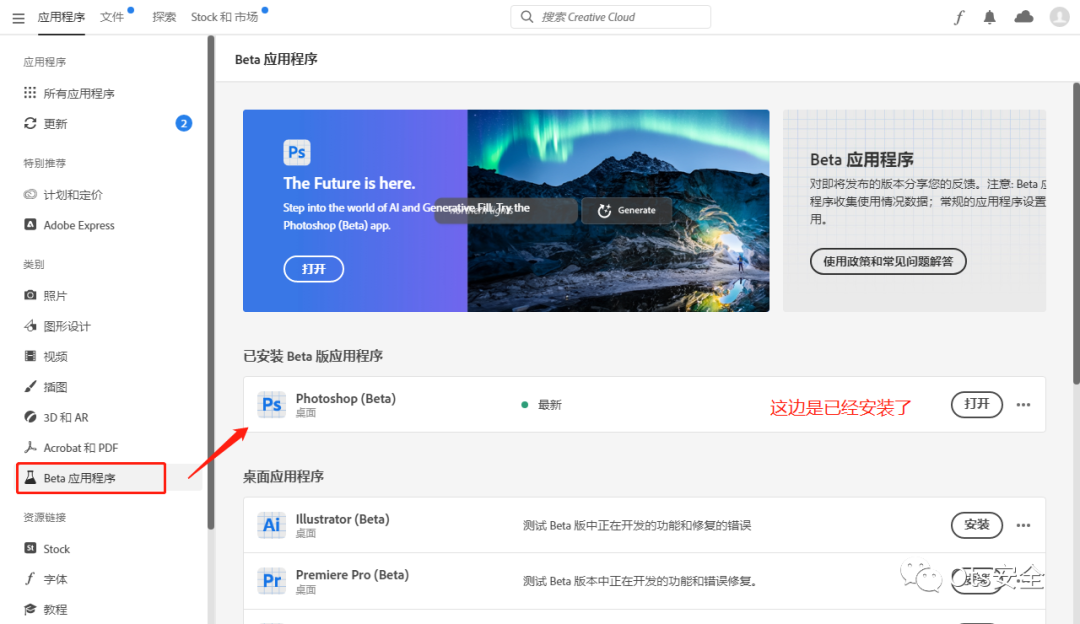Open the notifications bell icon
The image size is (1080, 624).
pyautogui.click(x=990, y=17)
